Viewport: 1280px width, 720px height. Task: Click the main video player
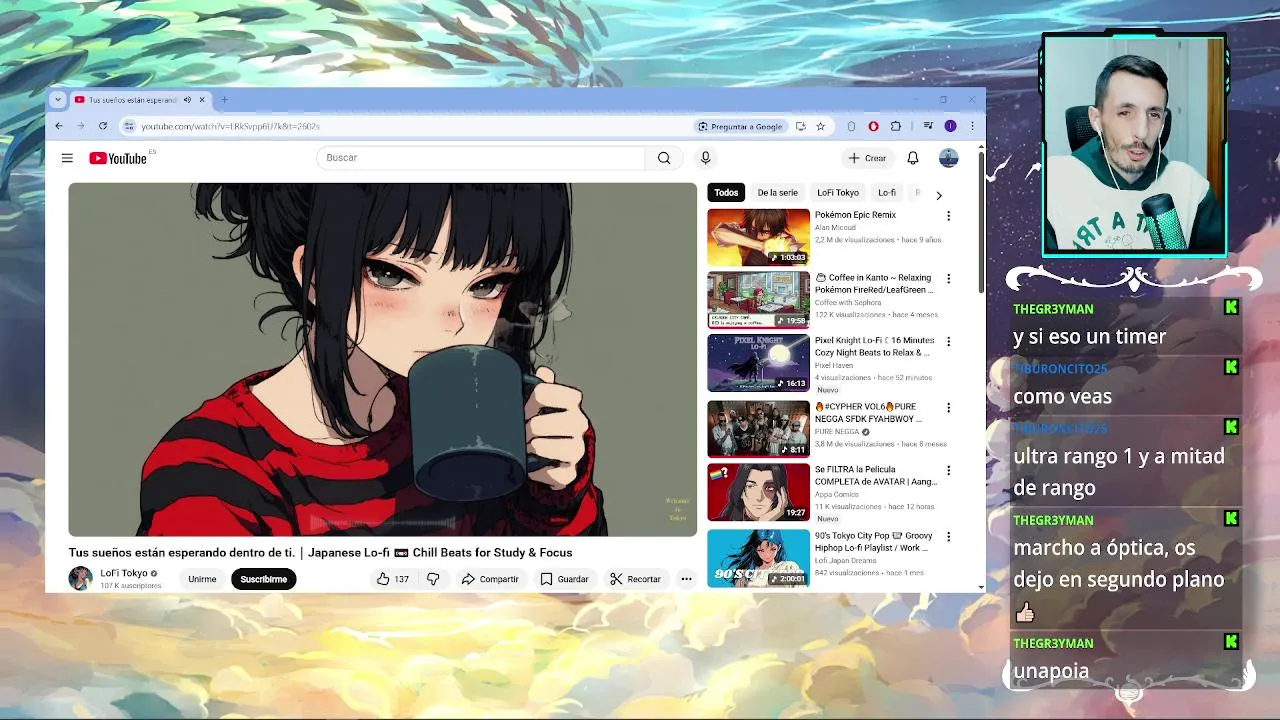[382, 359]
